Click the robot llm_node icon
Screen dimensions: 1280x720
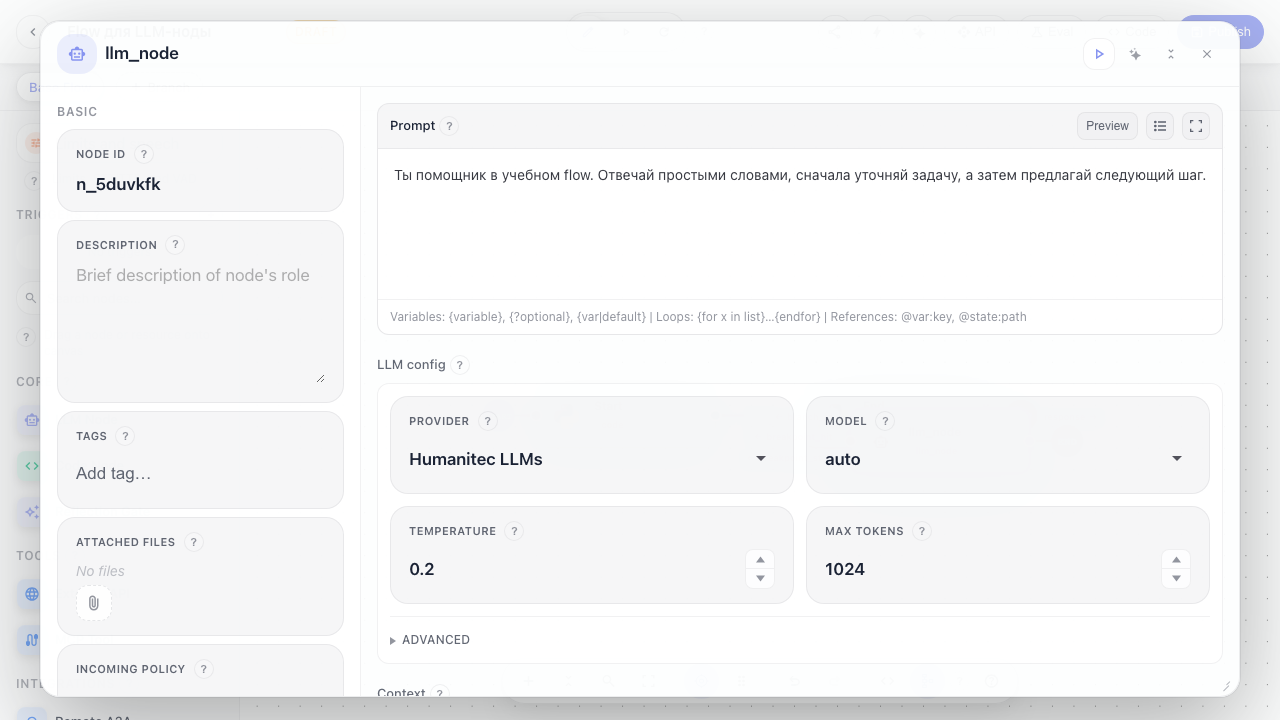(x=77, y=54)
